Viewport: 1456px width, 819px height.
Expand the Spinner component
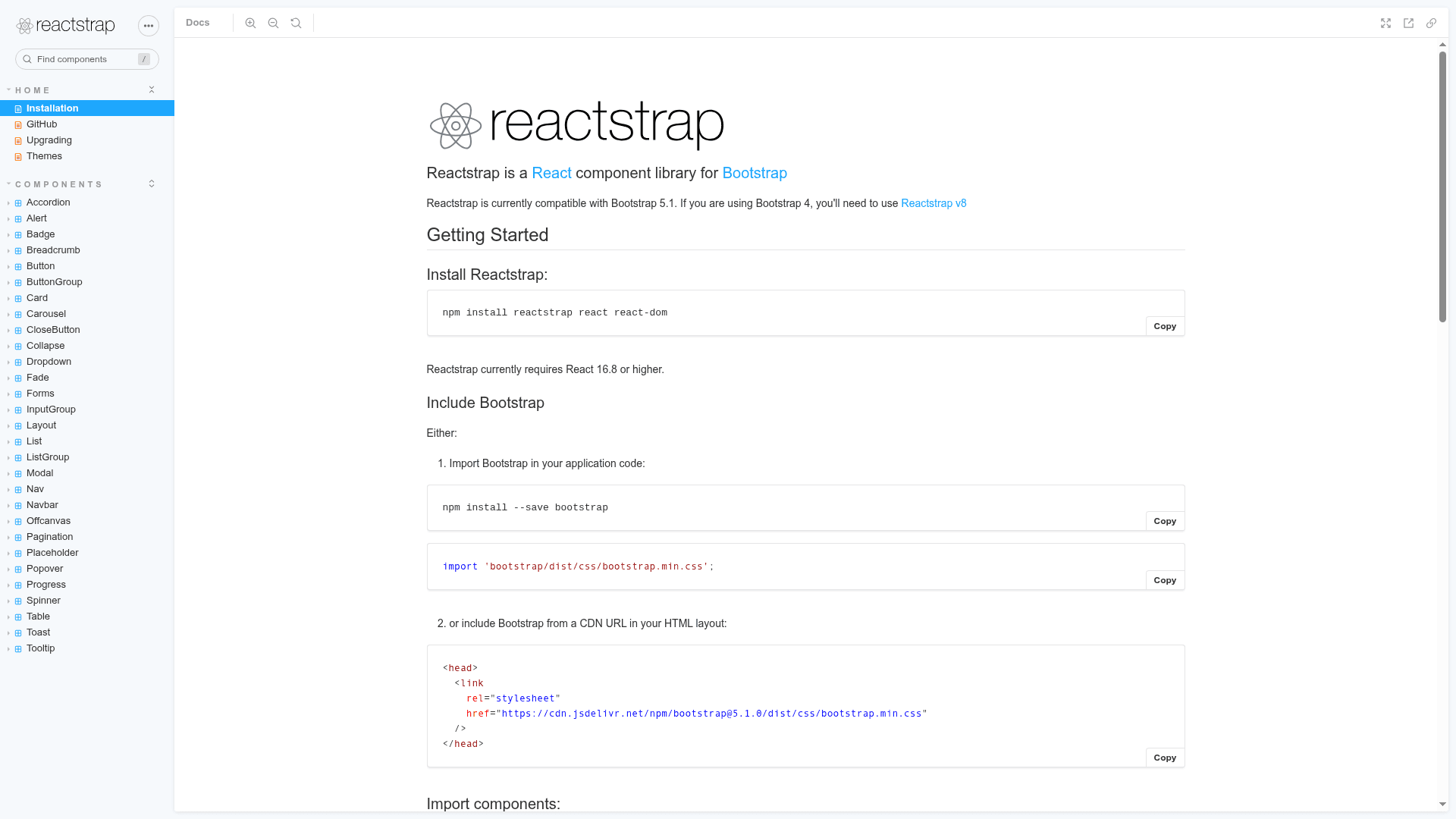(x=87, y=601)
